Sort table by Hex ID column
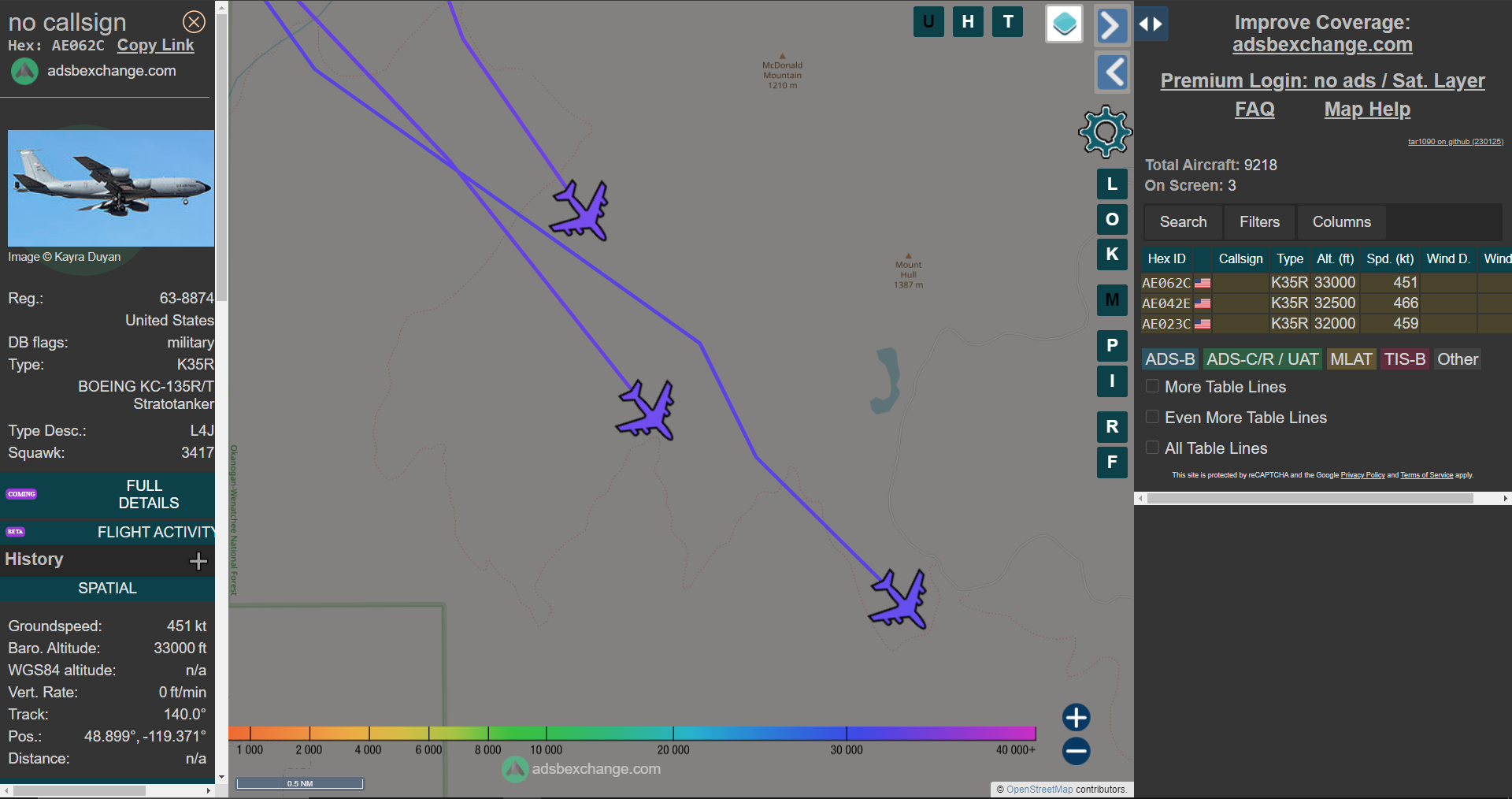The height and width of the screenshot is (799, 1512). [x=1166, y=258]
